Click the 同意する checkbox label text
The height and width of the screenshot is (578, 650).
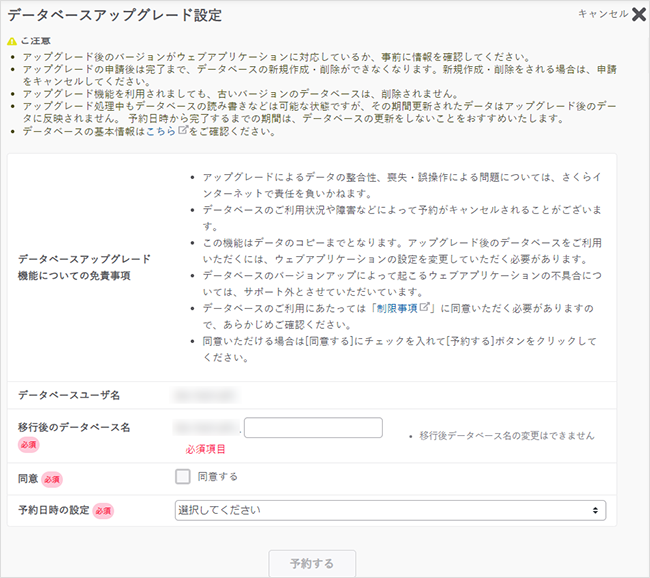(x=217, y=477)
